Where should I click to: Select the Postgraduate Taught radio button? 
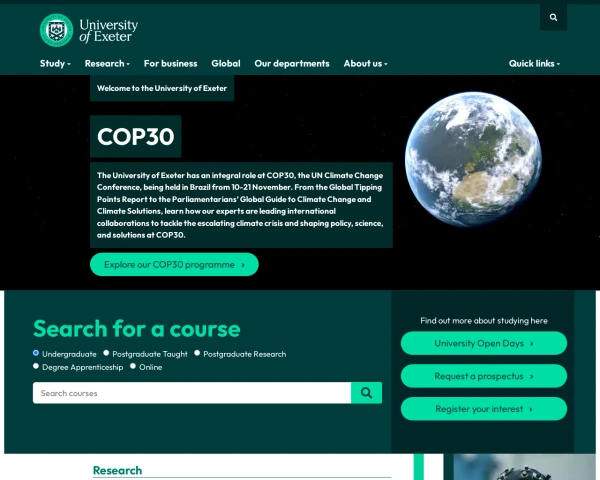(106, 353)
